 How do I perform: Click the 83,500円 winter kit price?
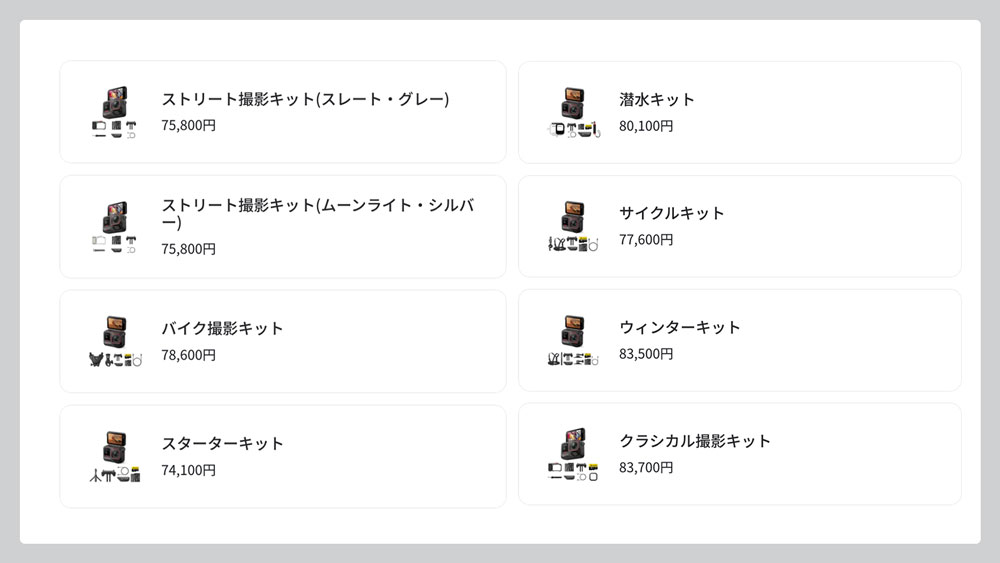[646, 354]
